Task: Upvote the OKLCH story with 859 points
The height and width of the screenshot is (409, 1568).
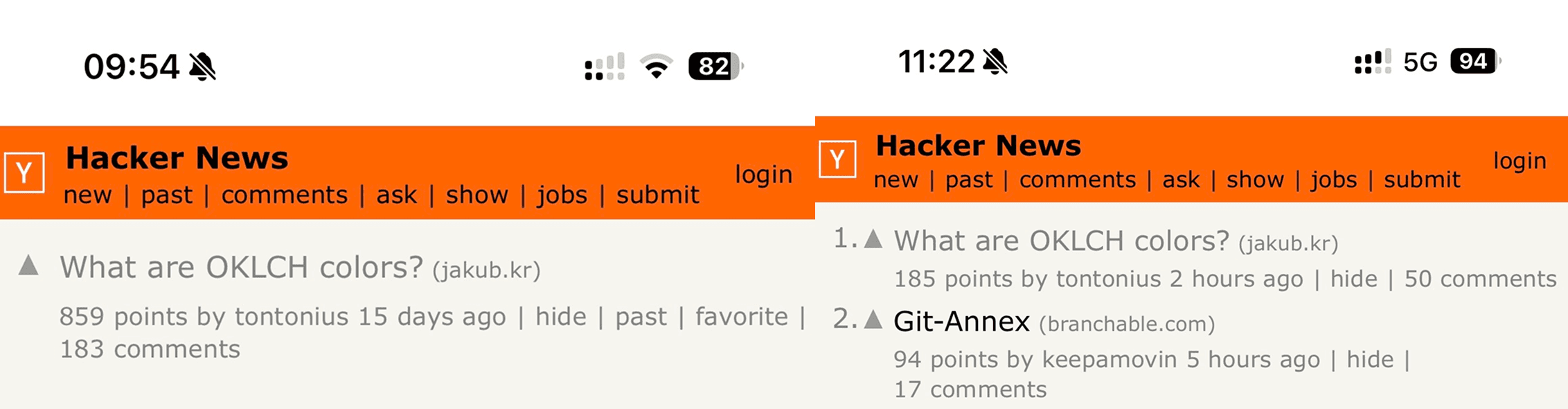Action: tap(28, 266)
